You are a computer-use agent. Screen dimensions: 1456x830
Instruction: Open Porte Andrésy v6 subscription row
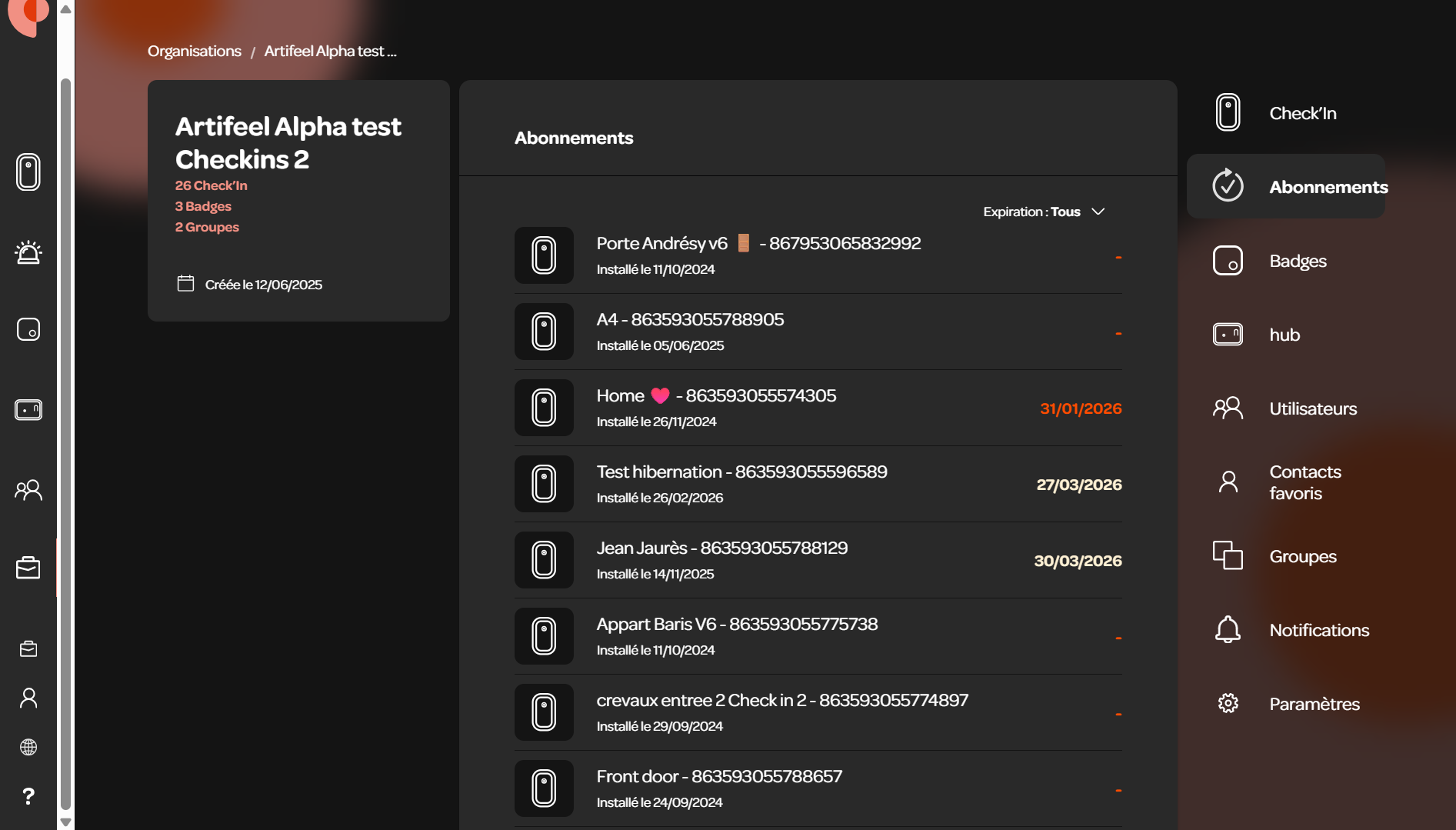coord(818,255)
